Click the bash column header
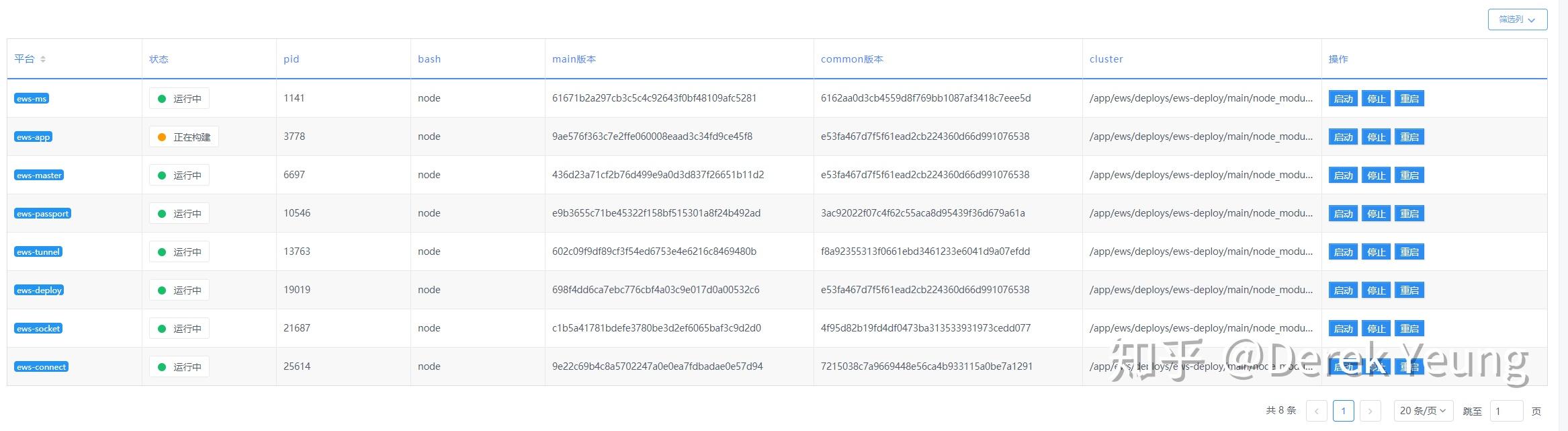Viewport: 1568px width, 431px height. point(429,59)
